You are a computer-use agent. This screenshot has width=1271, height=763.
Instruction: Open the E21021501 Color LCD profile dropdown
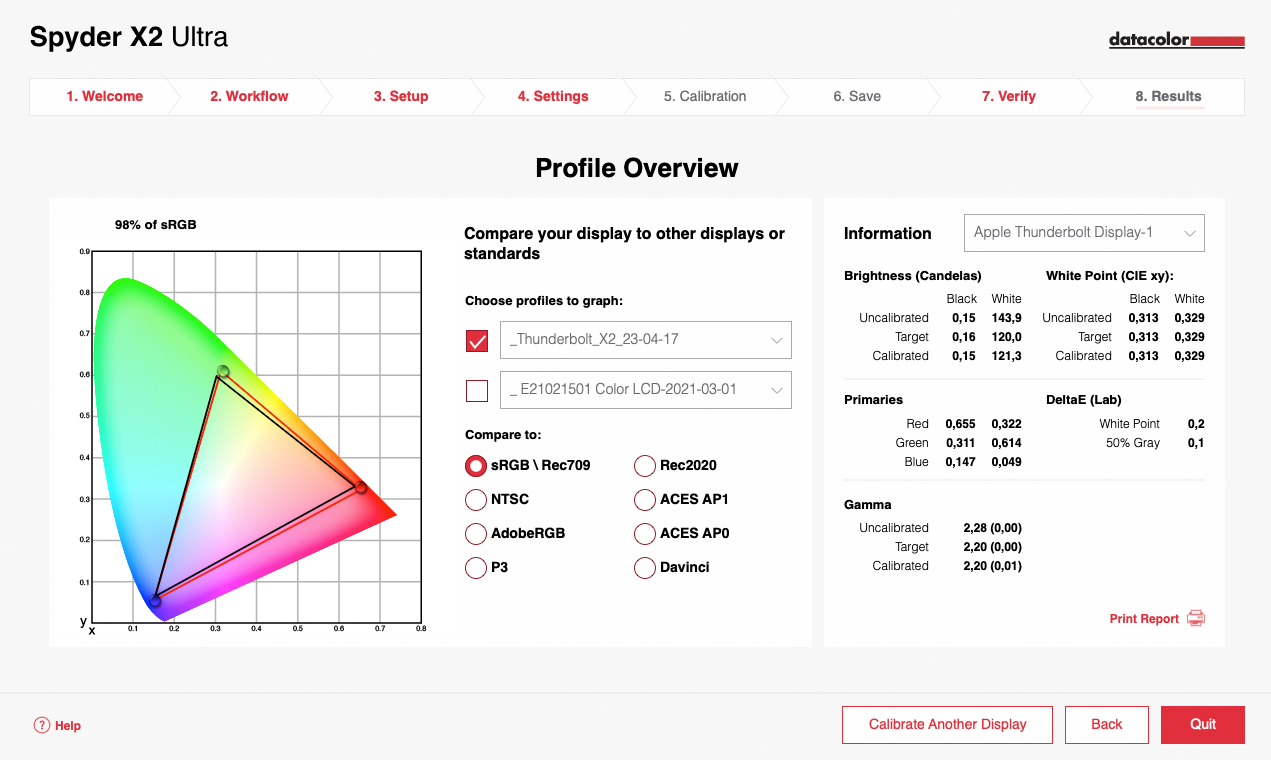pyautogui.click(x=646, y=390)
